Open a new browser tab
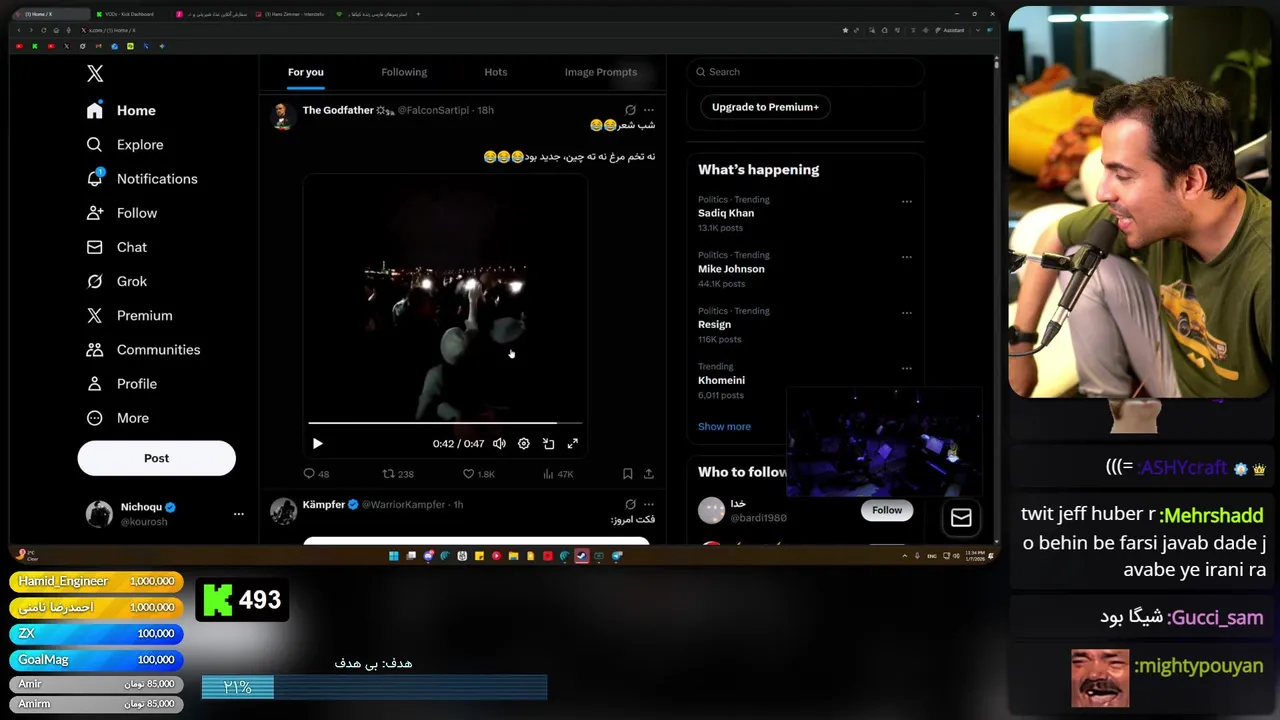The width and height of the screenshot is (1280, 720). pos(418,14)
